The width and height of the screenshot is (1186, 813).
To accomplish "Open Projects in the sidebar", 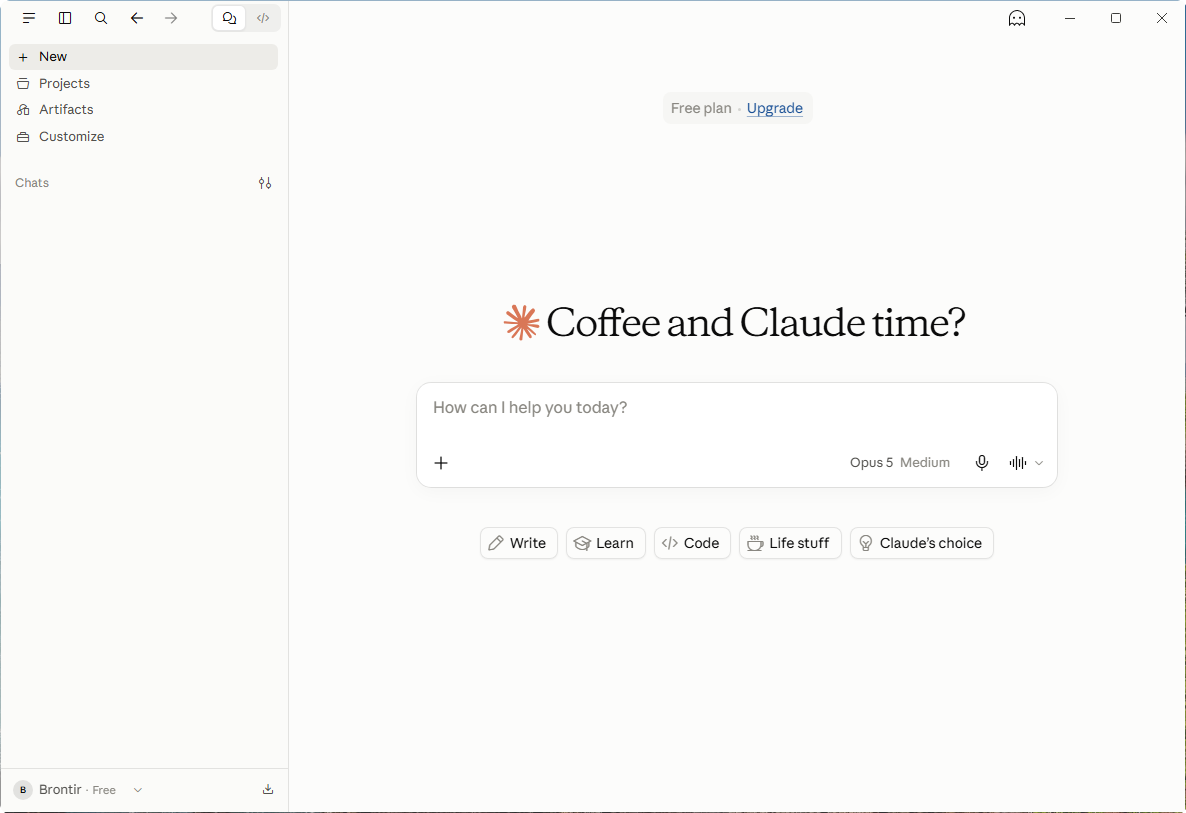I will pos(144,83).
